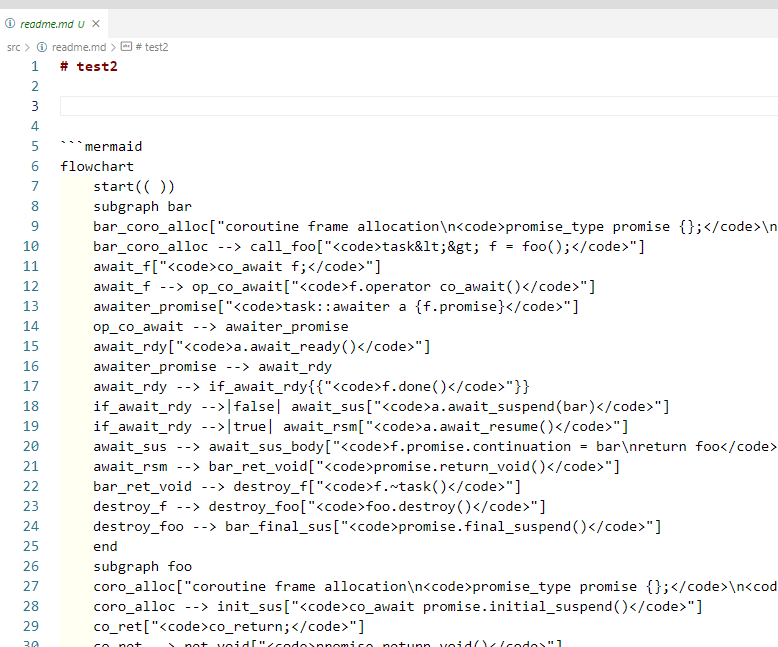Click 'await_f[' text on line 11
Viewport: 778px width, 647px height.
pyautogui.click(x=126, y=266)
